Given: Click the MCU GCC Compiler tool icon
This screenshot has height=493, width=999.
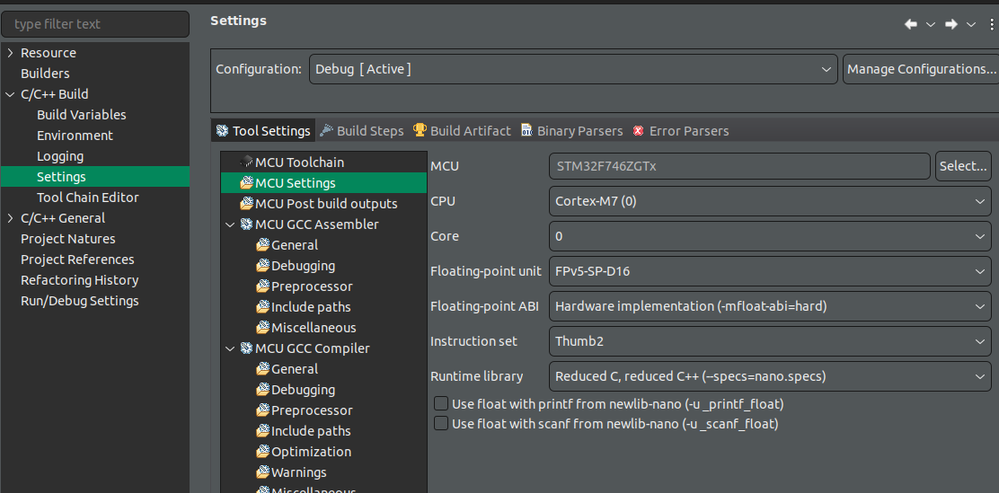Looking at the screenshot, I should (246, 349).
